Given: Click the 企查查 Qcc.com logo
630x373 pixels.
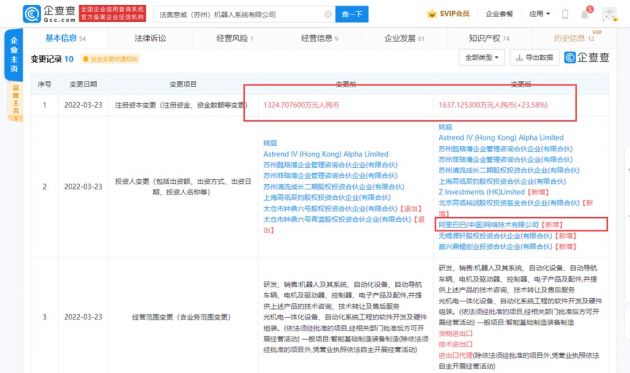Looking at the screenshot, I should (x=49, y=14).
